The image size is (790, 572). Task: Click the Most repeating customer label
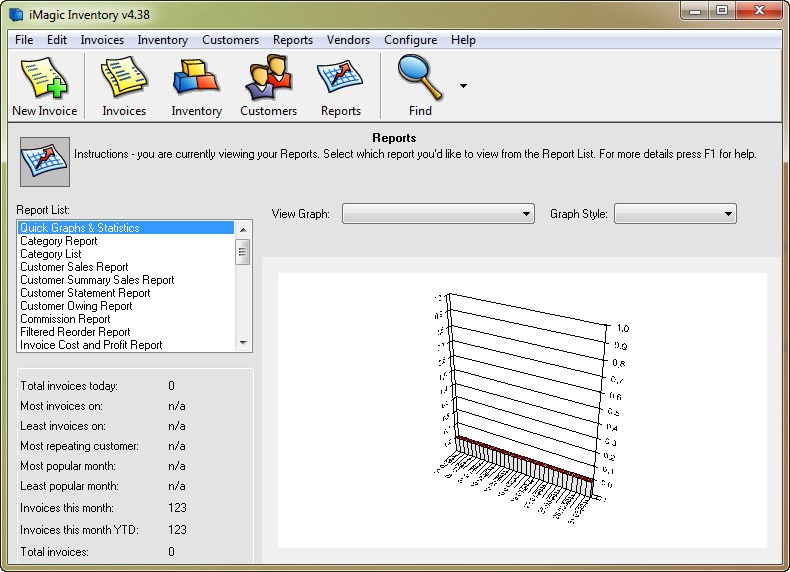click(80, 447)
